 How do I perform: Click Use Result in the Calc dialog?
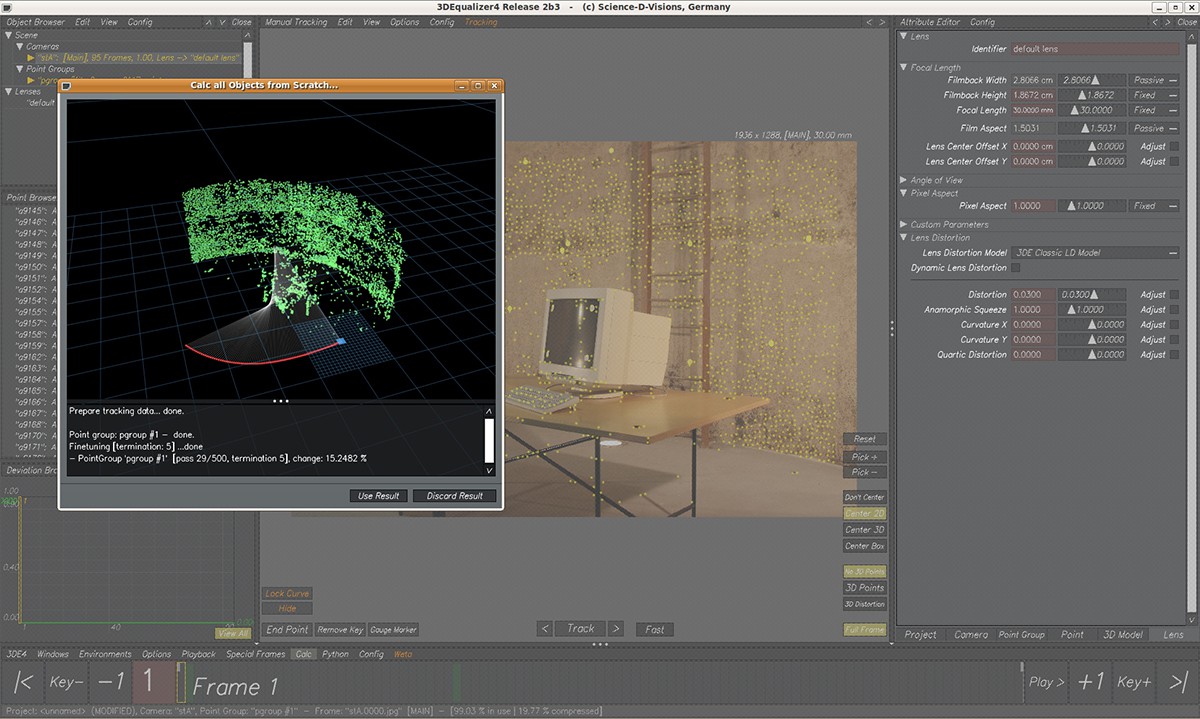[379, 496]
